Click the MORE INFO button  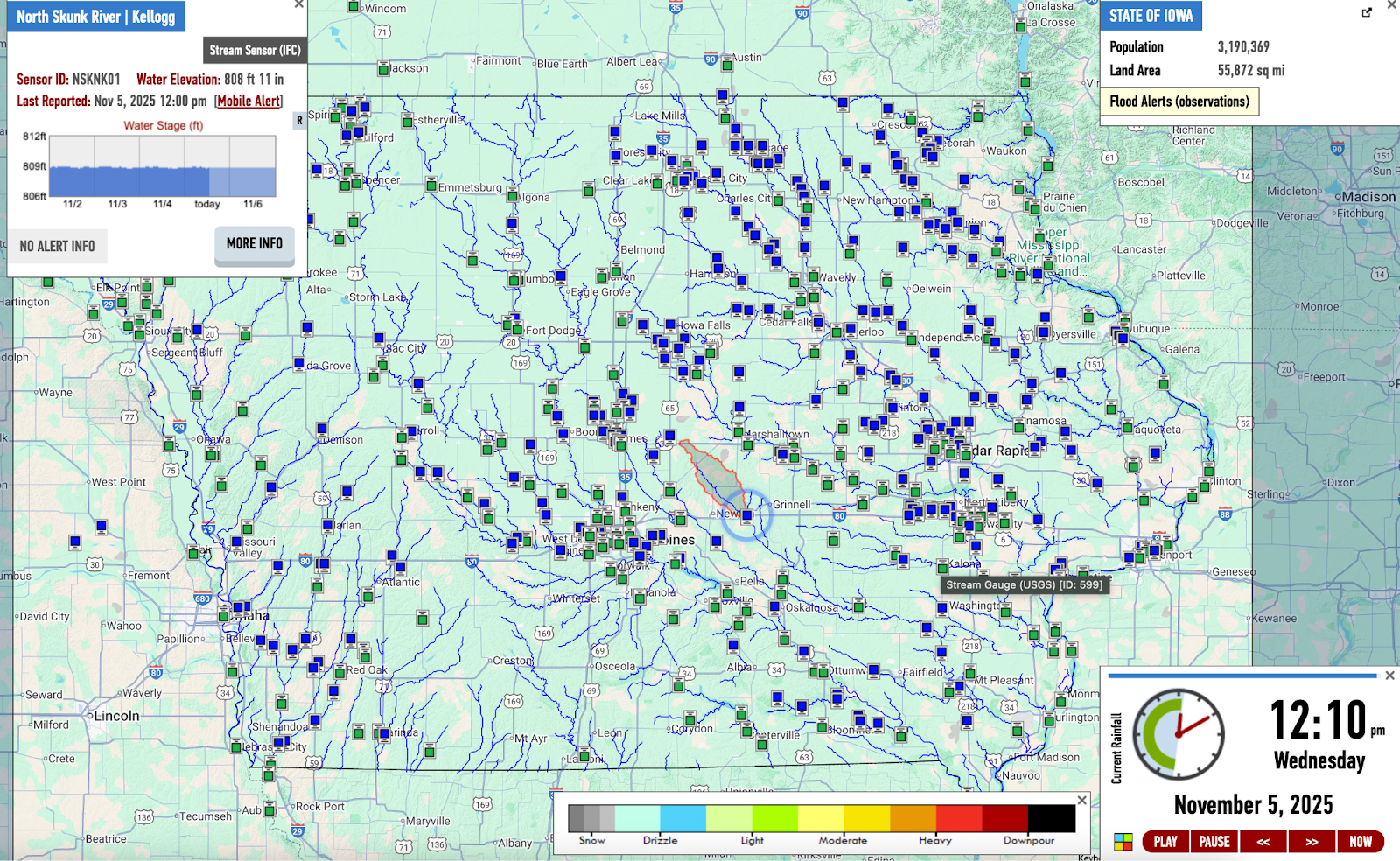(254, 244)
